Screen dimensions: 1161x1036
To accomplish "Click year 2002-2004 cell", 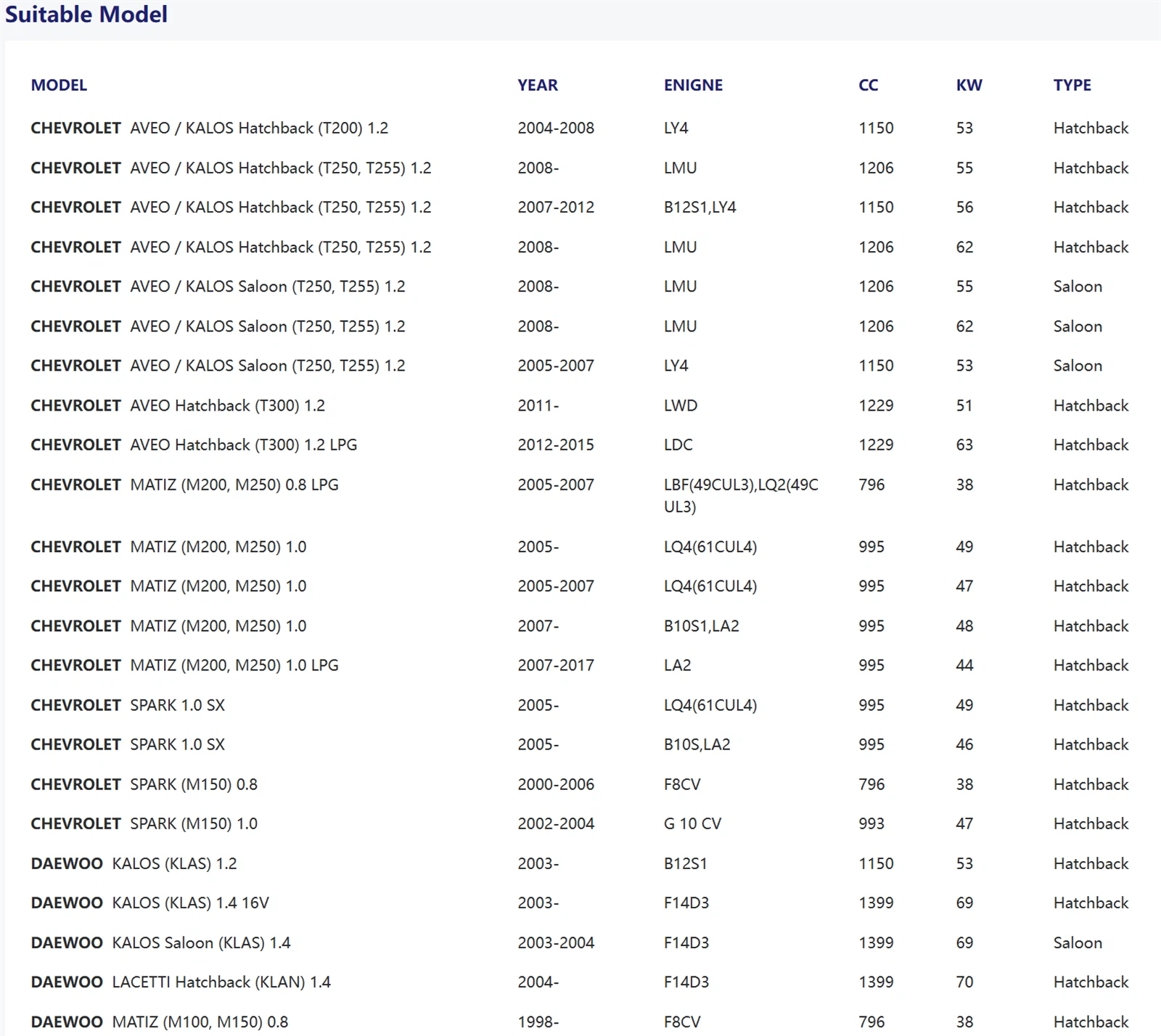I will (x=556, y=823).
